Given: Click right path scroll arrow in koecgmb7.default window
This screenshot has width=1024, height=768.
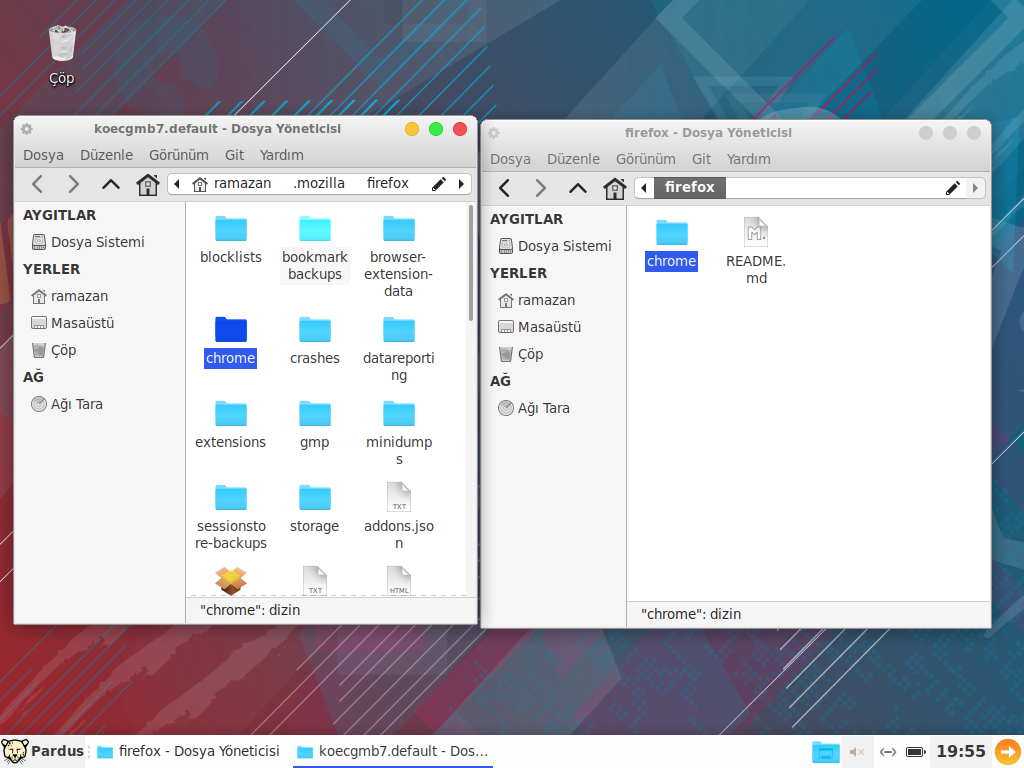Looking at the screenshot, I should coord(462,184).
